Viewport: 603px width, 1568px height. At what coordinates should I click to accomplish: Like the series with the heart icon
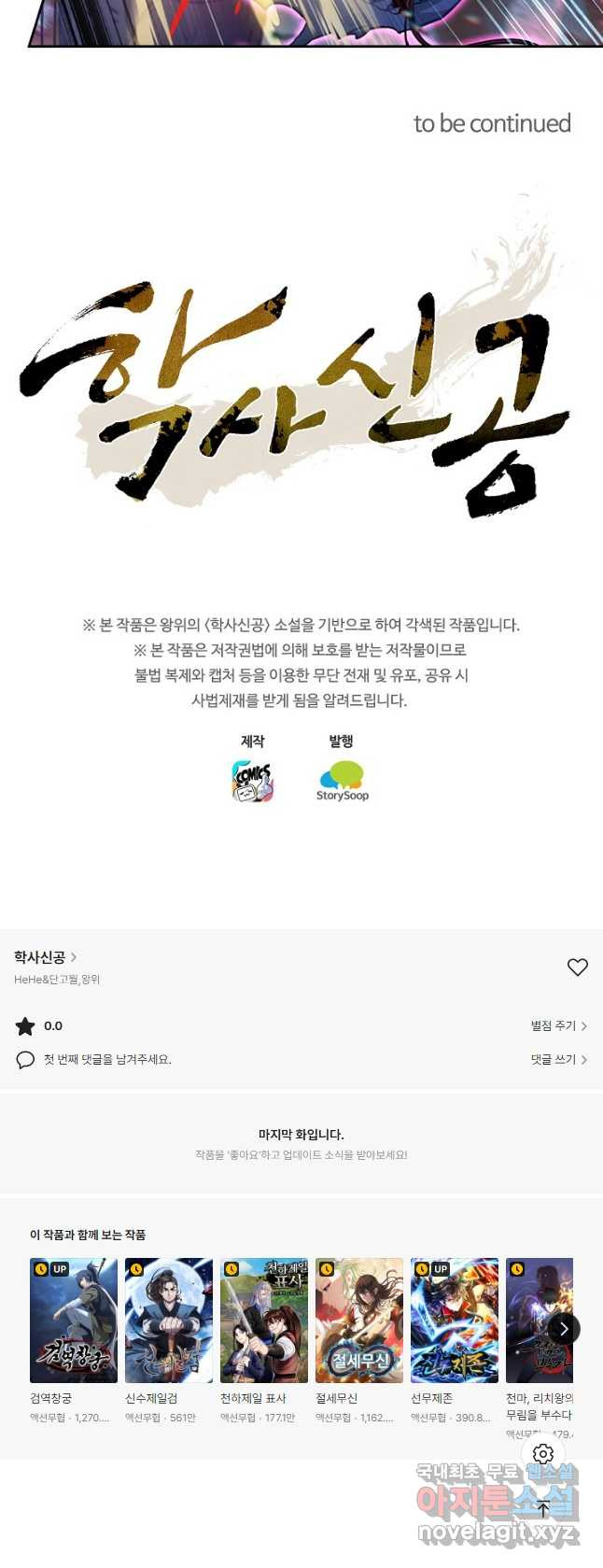(x=578, y=968)
